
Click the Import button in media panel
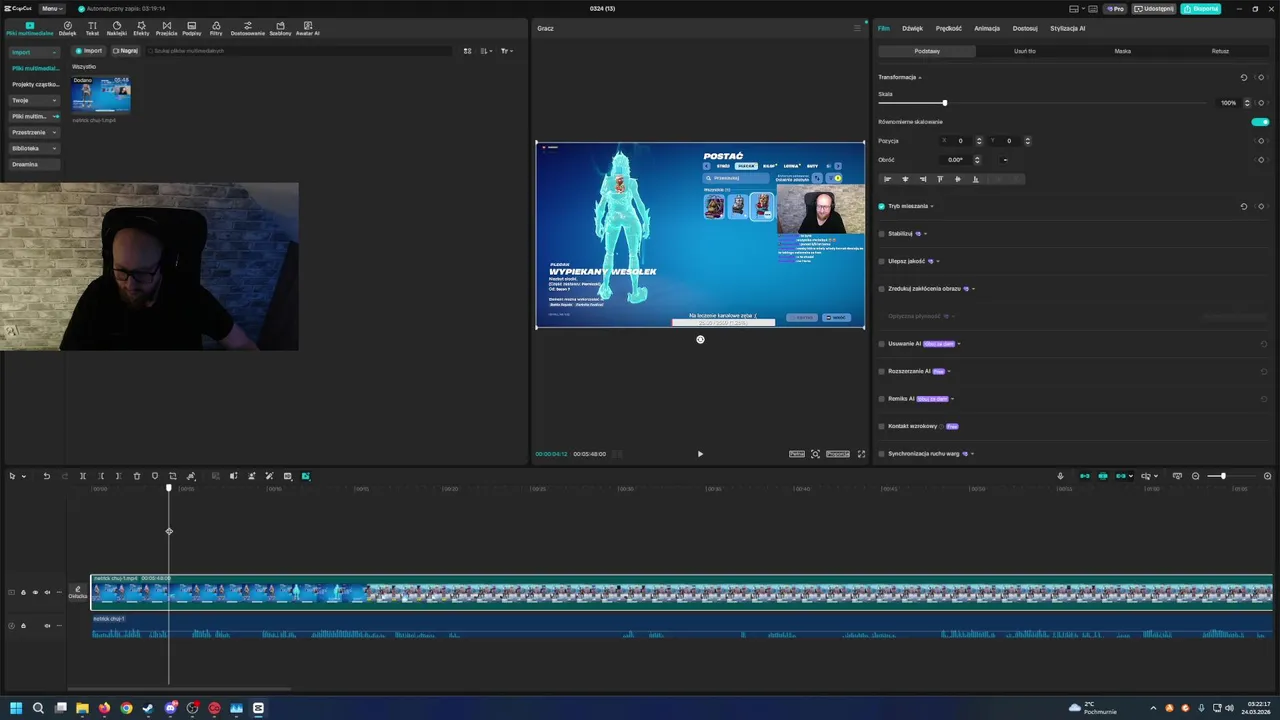pyautogui.click(x=89, y=50)
